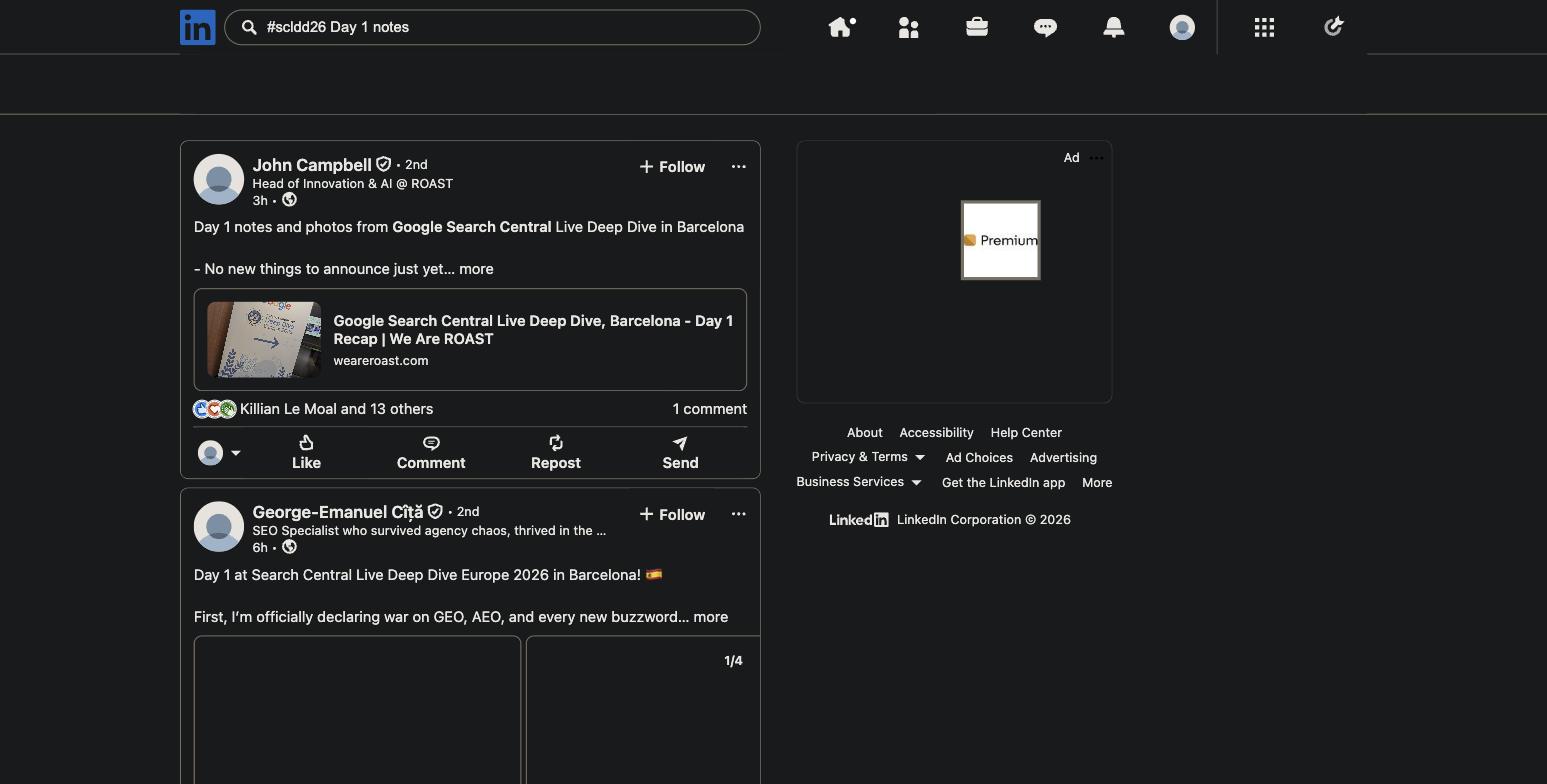Screen dimensions: 1547x784
Task: Open the Advertising footer link
Action: (1063, 458)
